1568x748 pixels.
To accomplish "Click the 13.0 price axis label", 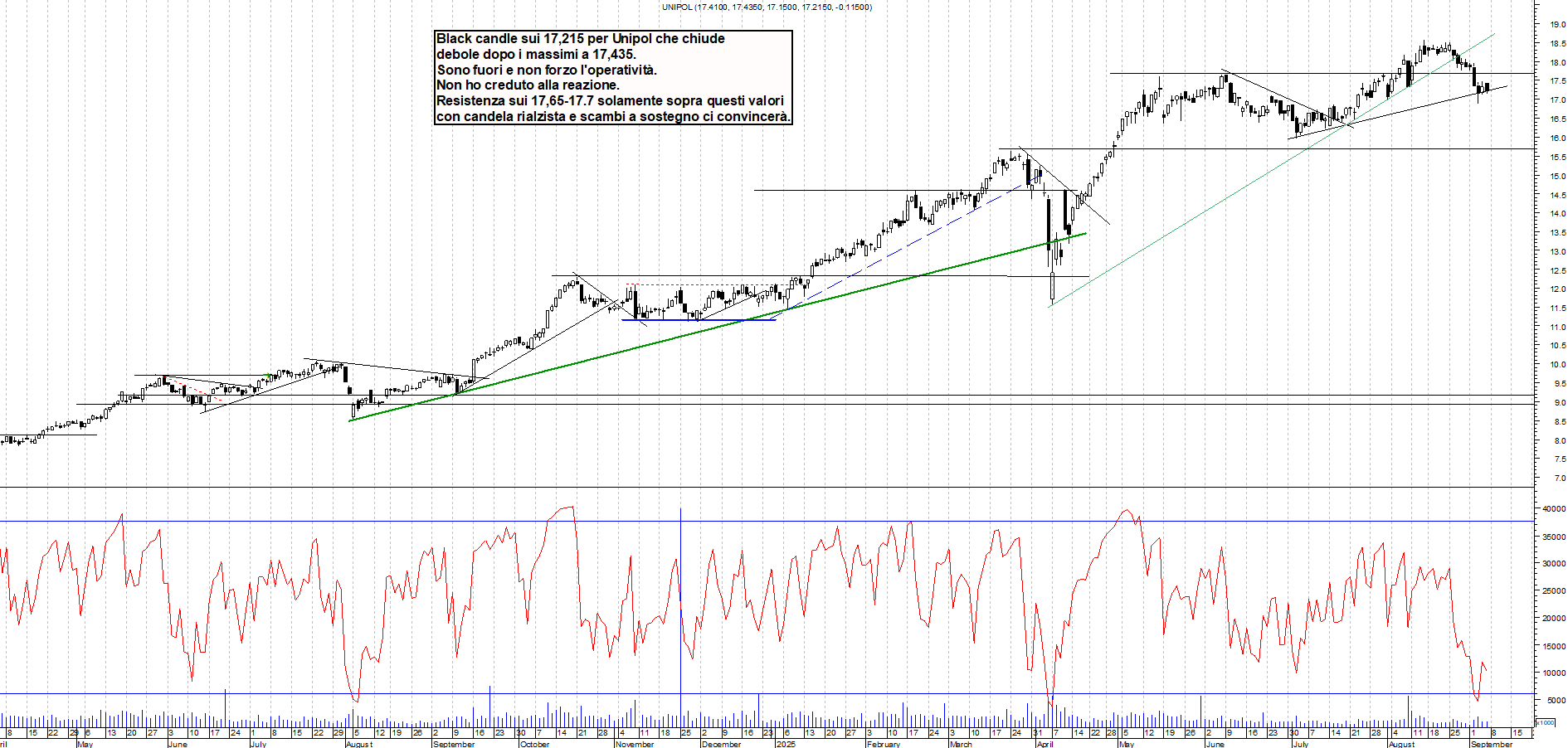I will (x=1557, y=252).
